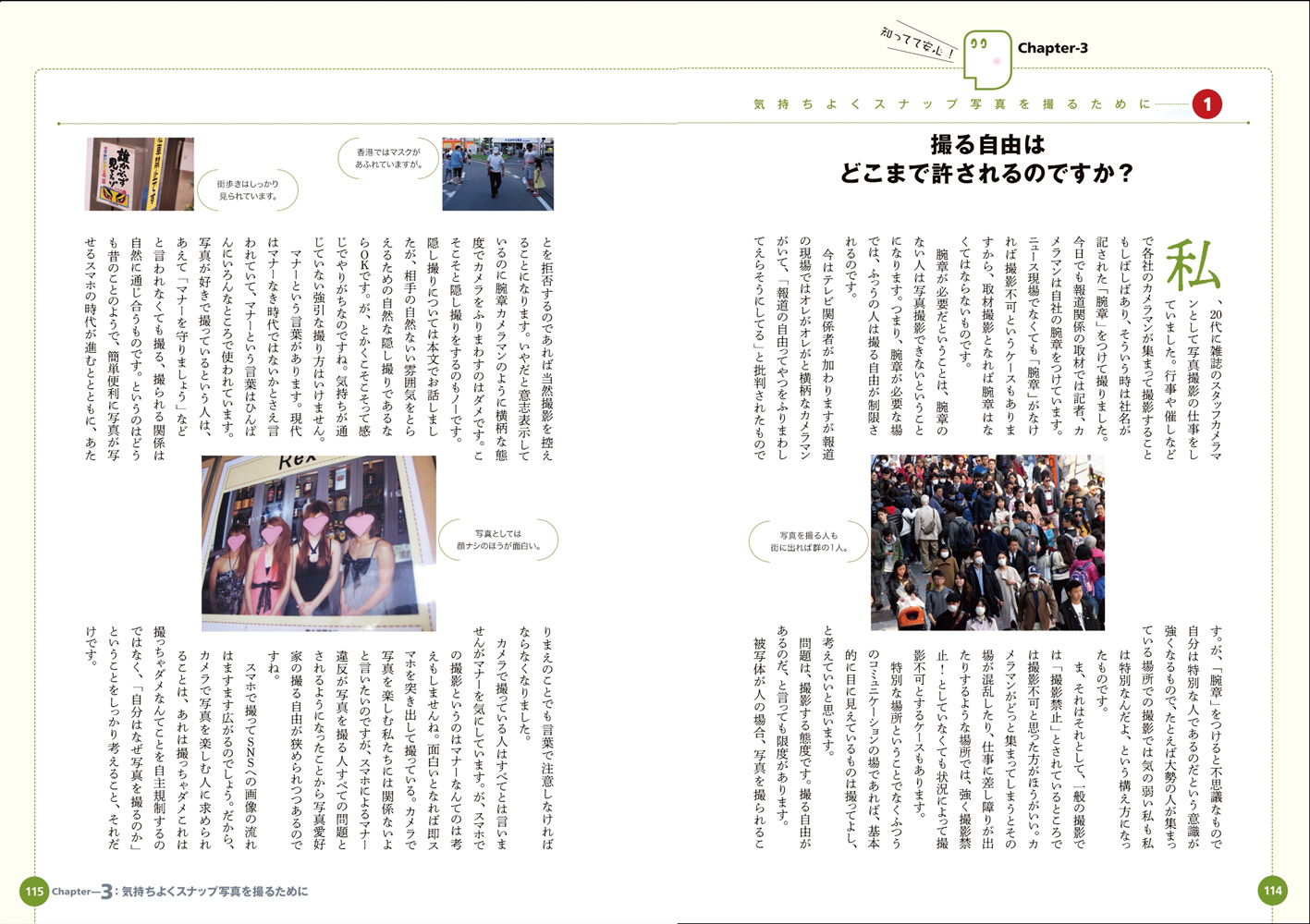
Task: Open the signboard photo in the top-left corner
Action: pyautogui.click(x=140, y=174)
